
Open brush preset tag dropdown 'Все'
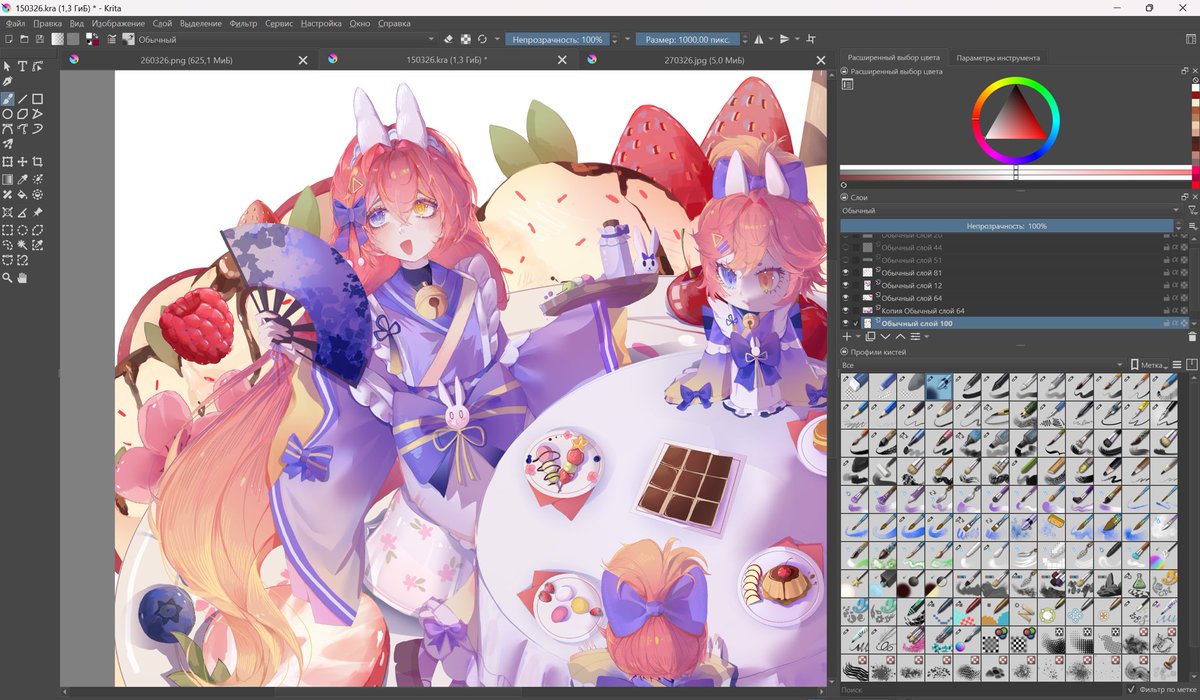(982, 365)
